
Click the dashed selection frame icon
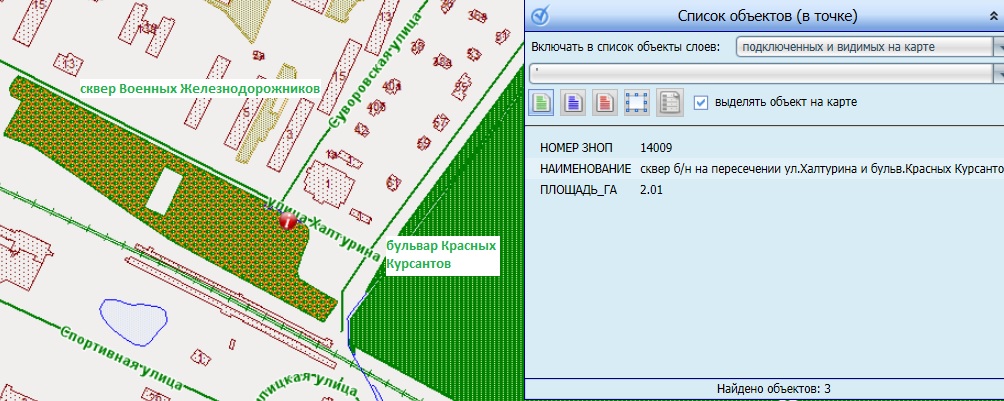click(x=636, y=102)
